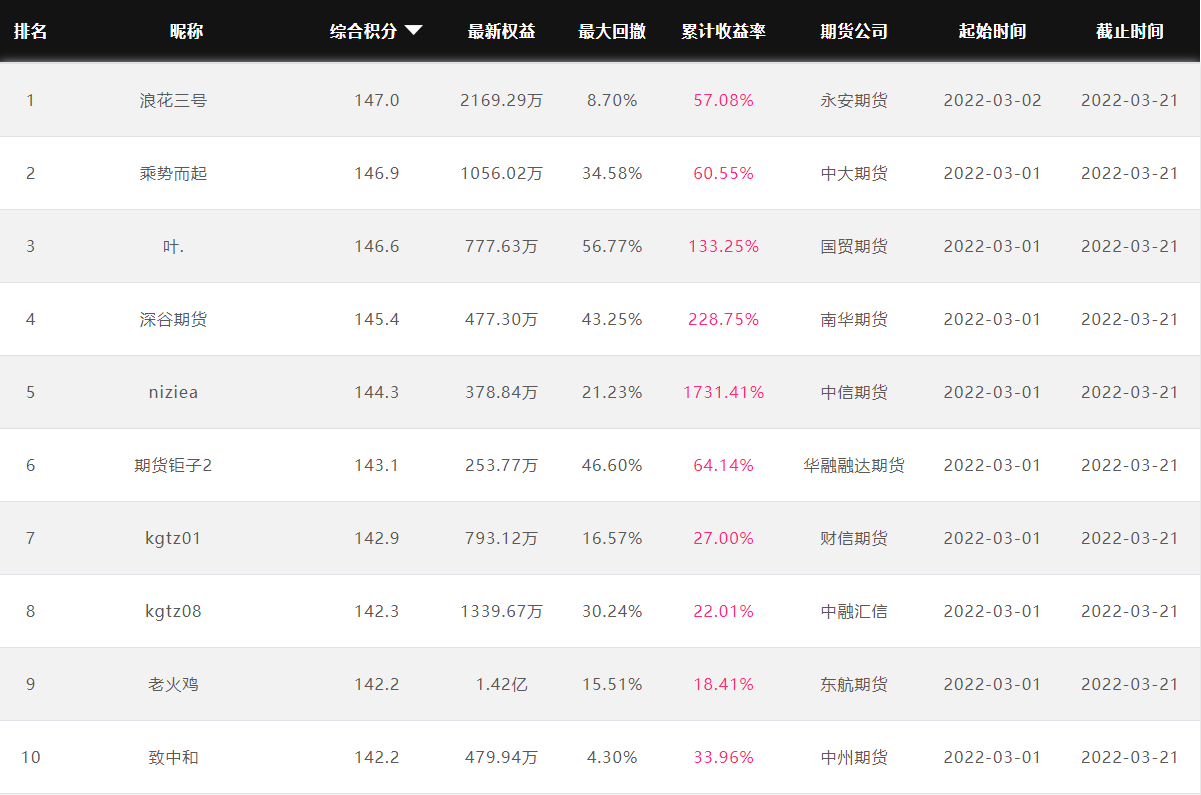Open trader 致中和 nickname

point(174,757)
